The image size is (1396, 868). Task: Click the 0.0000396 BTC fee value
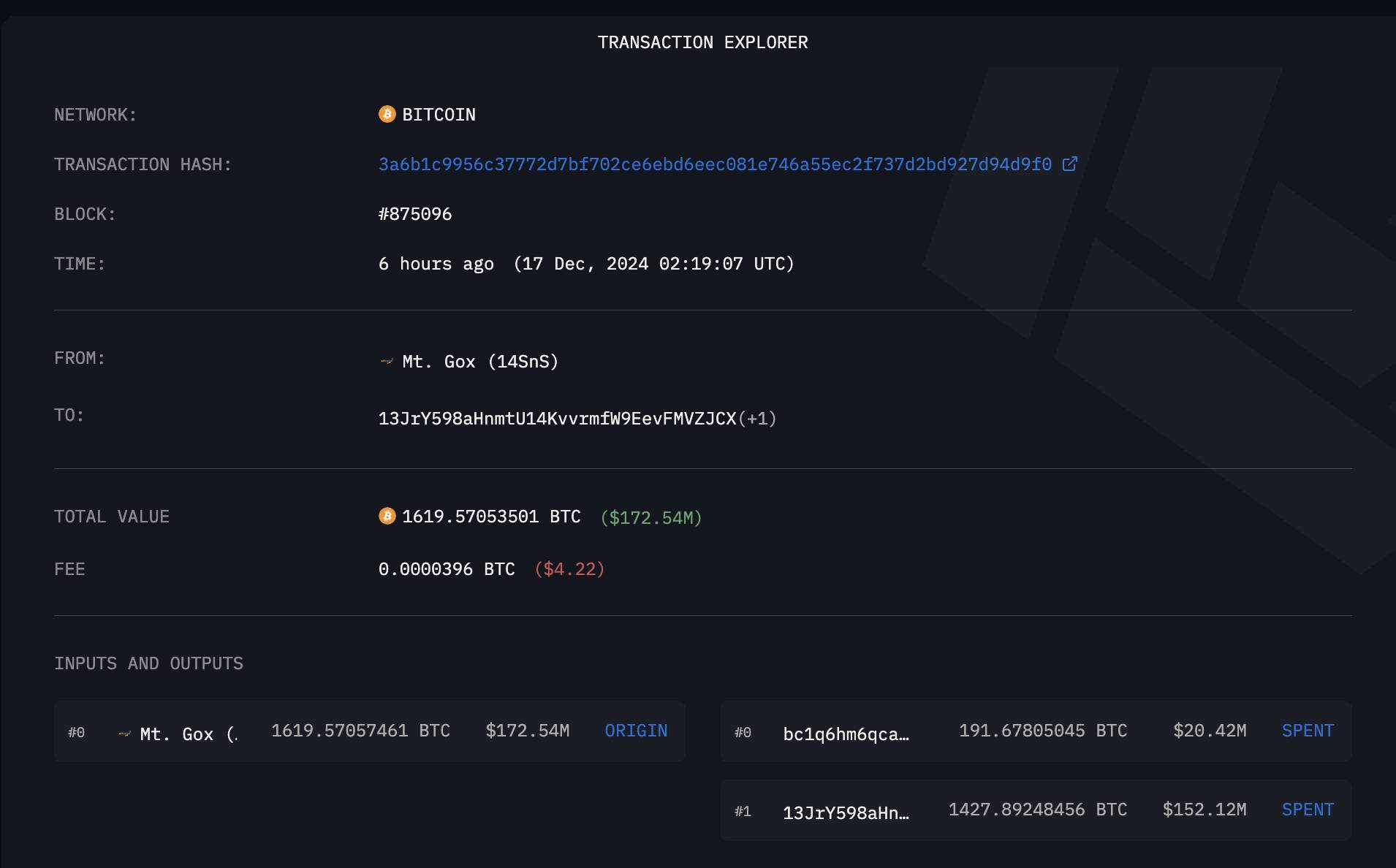coord(446,569)
